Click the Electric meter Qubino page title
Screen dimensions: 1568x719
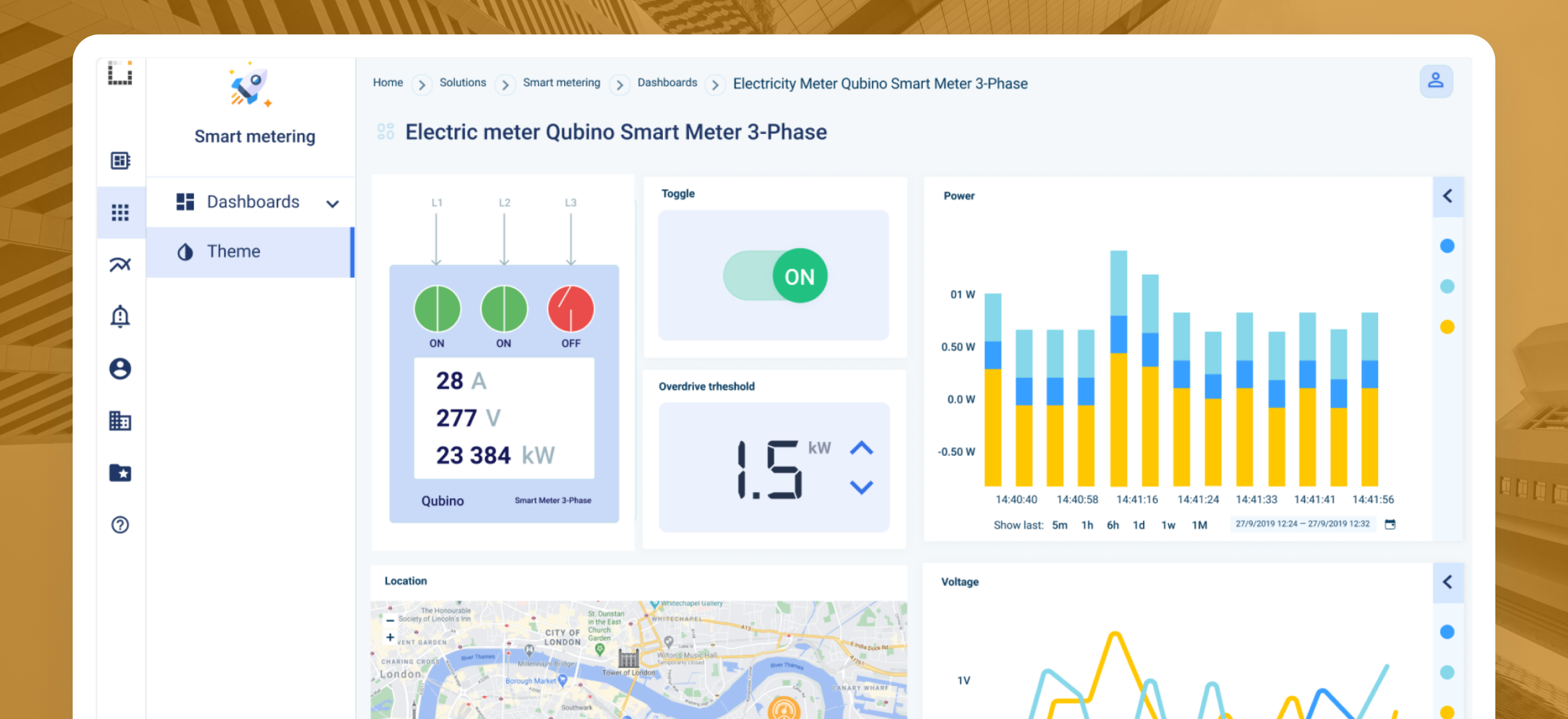(616, 132)
